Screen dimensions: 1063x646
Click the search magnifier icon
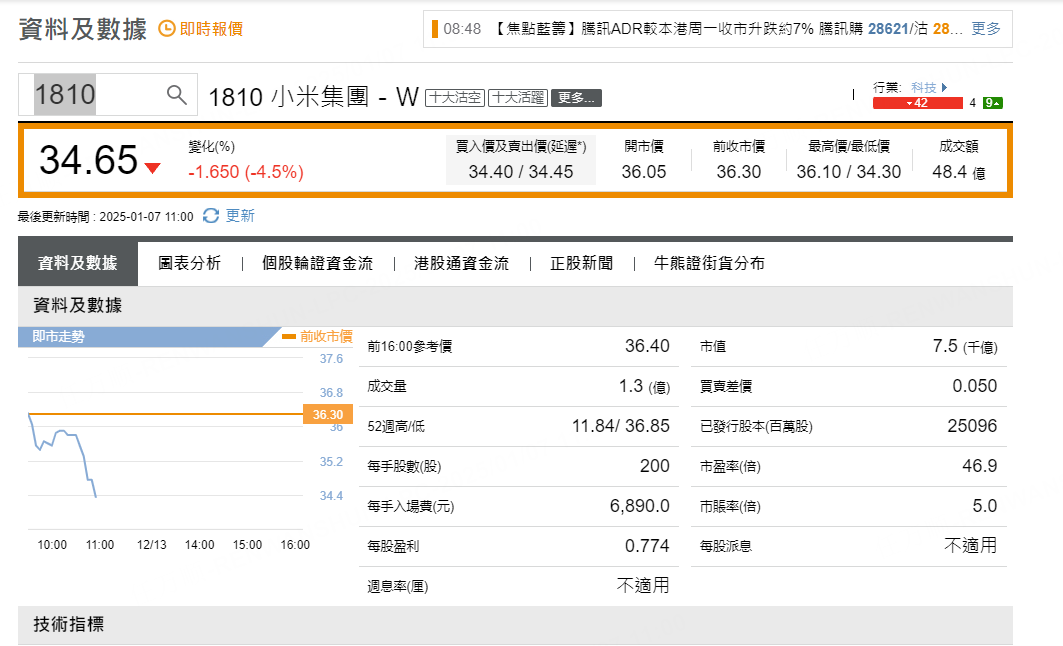(x=176, y=94)
